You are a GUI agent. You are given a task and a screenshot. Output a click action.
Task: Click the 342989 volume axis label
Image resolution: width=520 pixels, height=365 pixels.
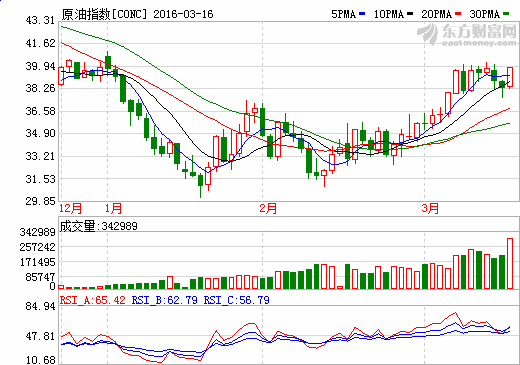pos(38,232)
